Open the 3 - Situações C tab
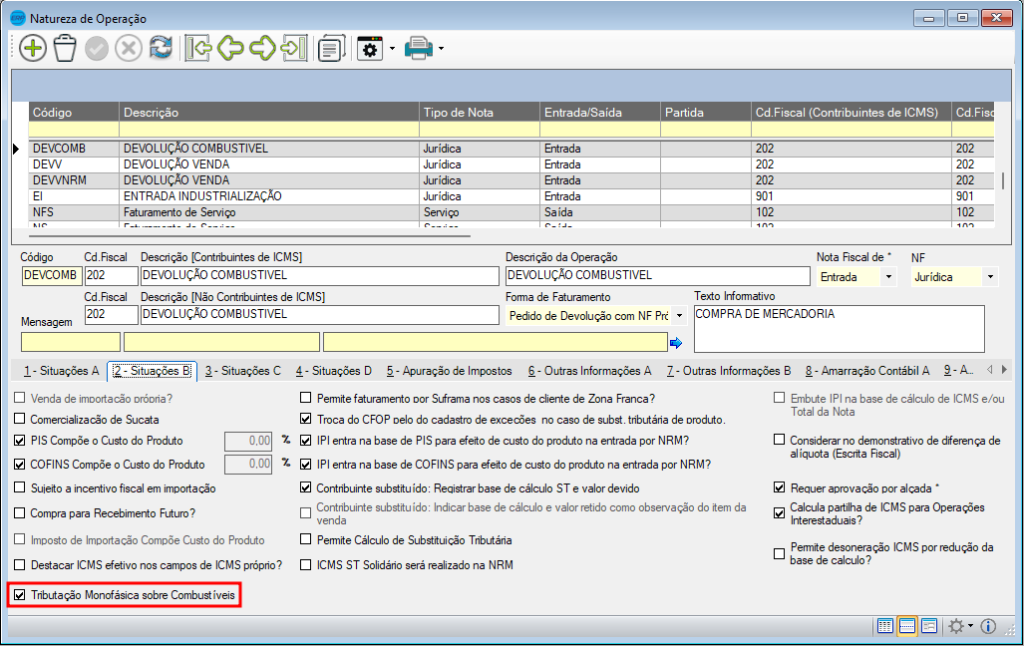This screenshot has width=1024, height=646. (x=243, y=371)
